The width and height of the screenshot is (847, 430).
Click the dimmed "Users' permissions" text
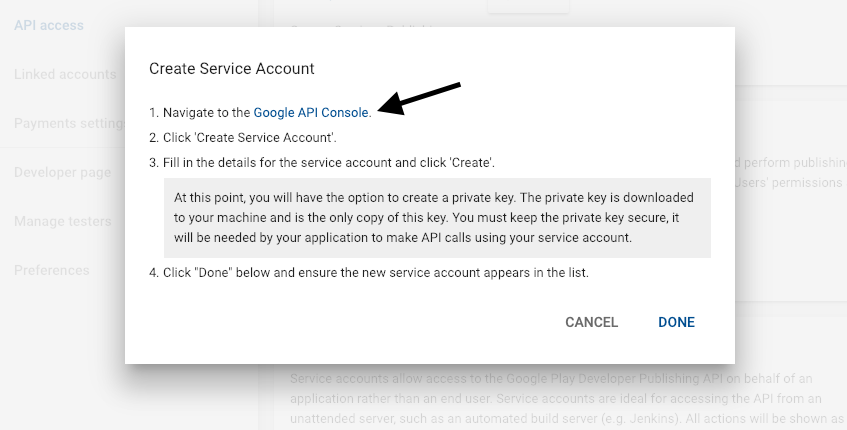[x=789, y=183]
